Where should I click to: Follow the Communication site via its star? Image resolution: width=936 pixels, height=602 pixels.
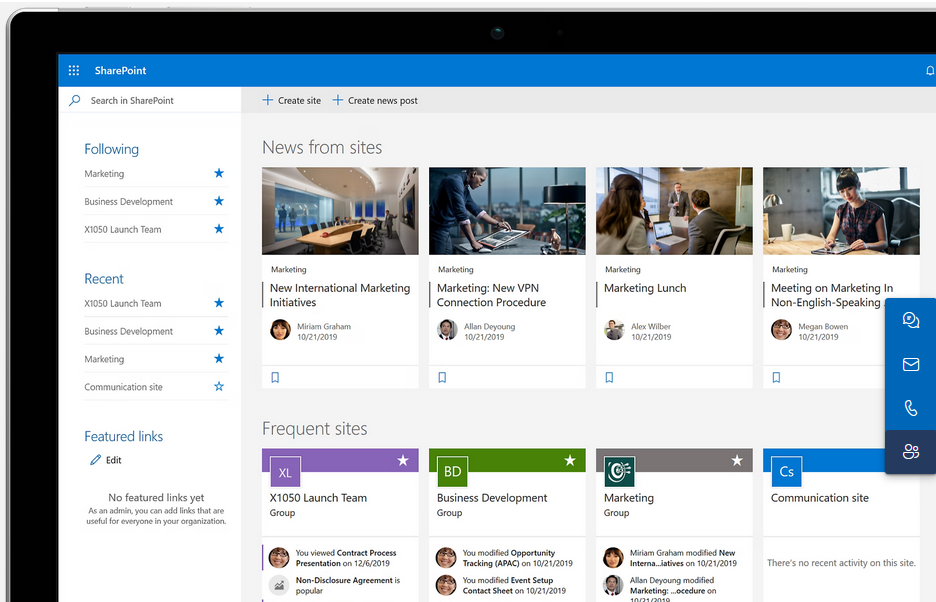click(x=219, y=387)
